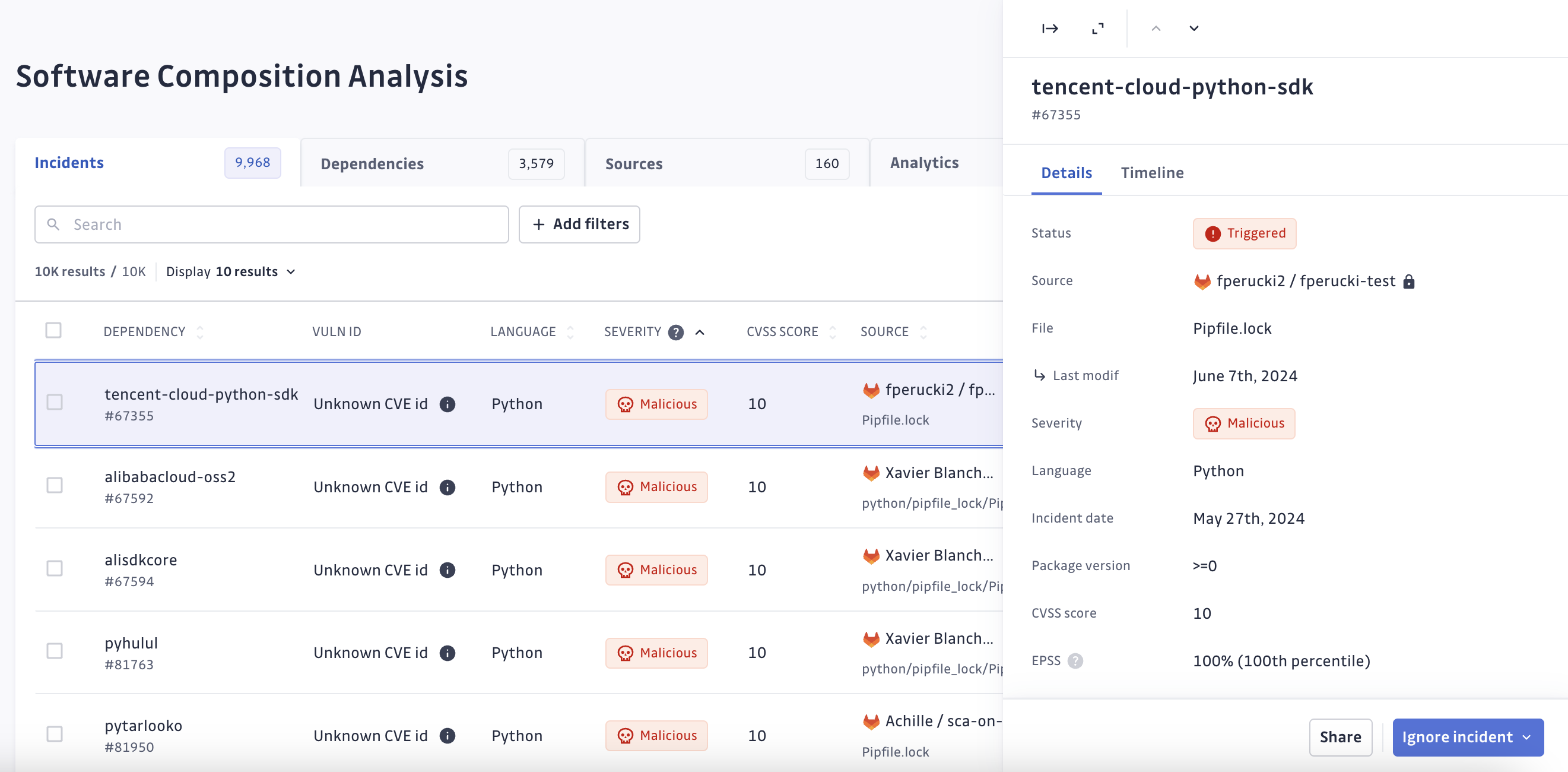Click the June 7th, 2024 last modif value
The image size is (1568, 772).
click(1245, 376)
